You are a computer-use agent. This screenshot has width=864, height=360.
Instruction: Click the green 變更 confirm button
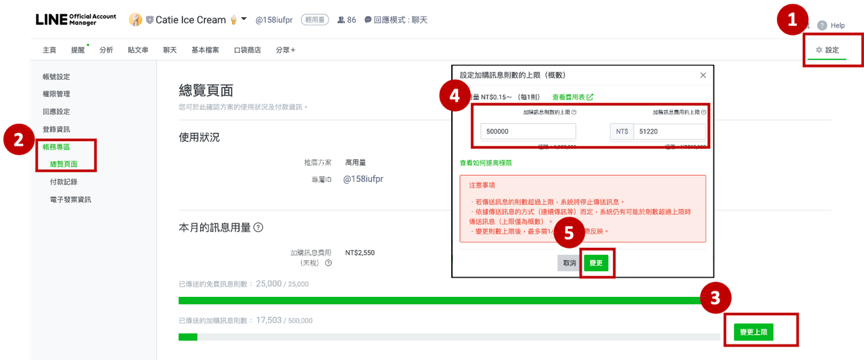coord(596,264)
